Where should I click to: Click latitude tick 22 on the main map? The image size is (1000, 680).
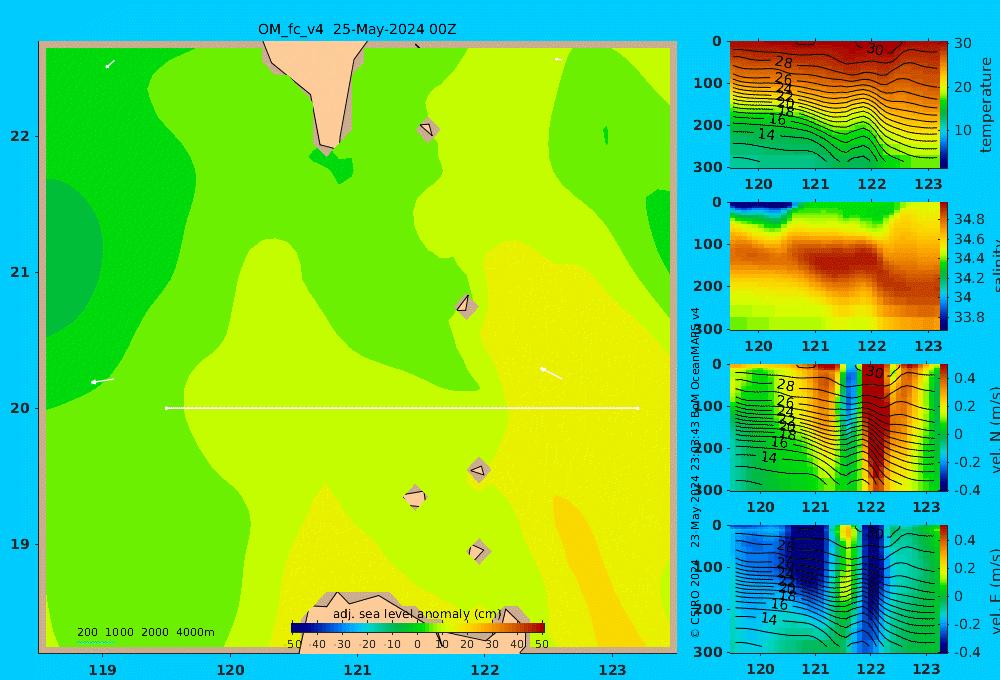(20, 136)
